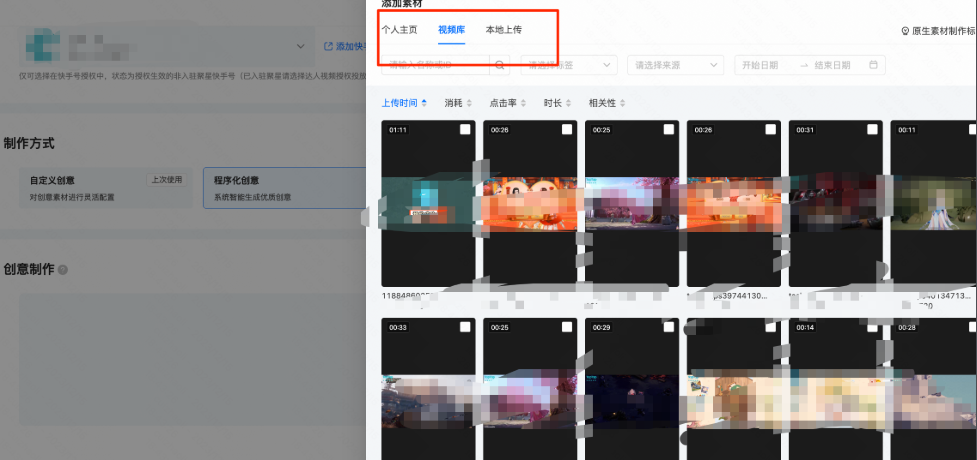The image size is (977, 460).
Task: Click the search magnifier icon
Action: (499, 65)
